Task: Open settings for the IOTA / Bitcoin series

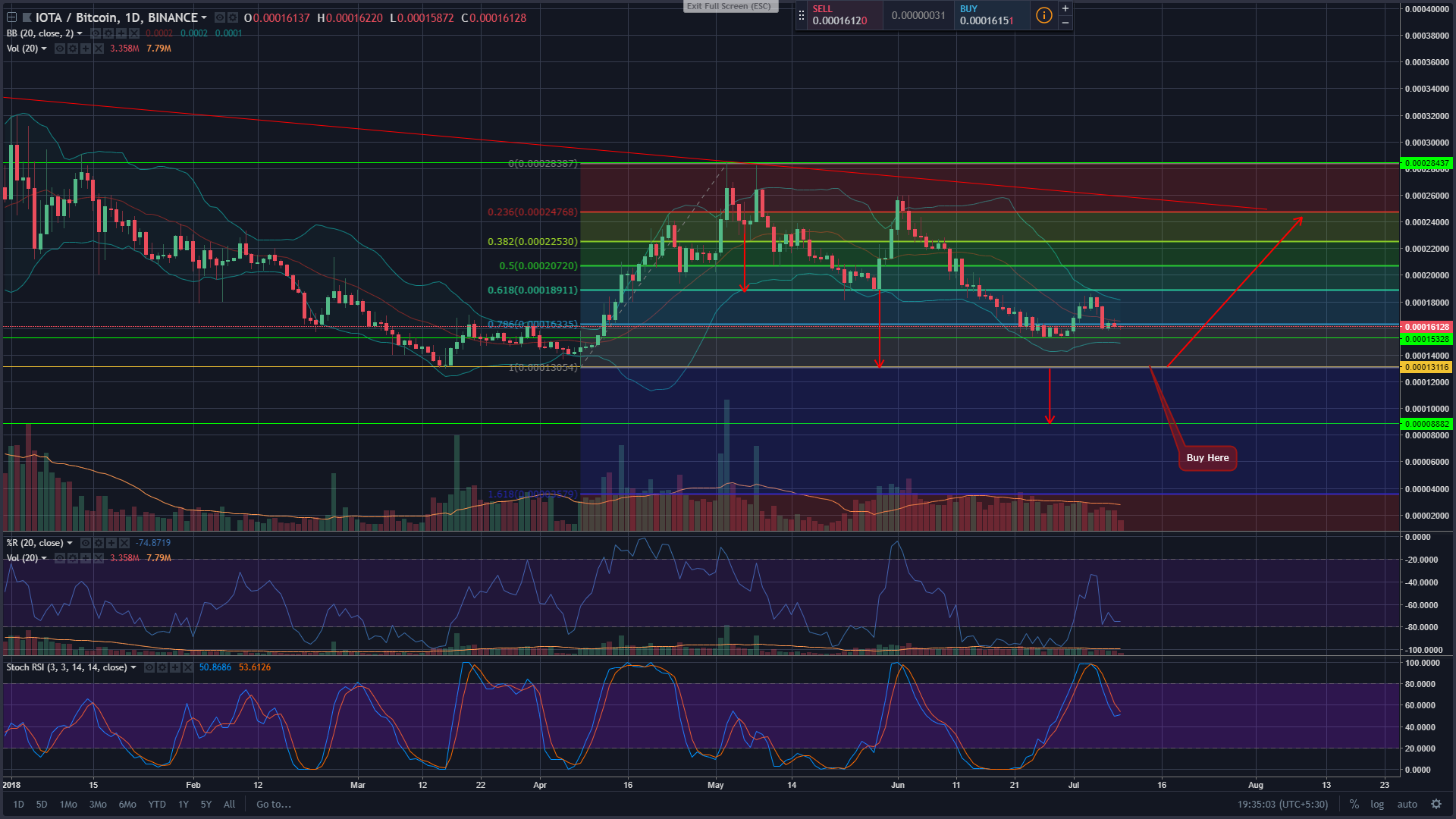Action: (232, 17)
